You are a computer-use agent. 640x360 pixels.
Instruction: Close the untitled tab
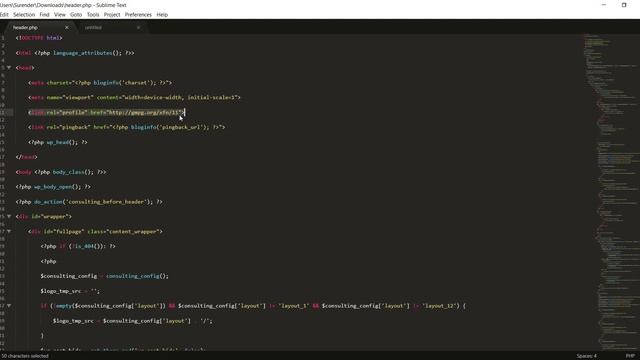pyautogui.click(x=138, y=27)
